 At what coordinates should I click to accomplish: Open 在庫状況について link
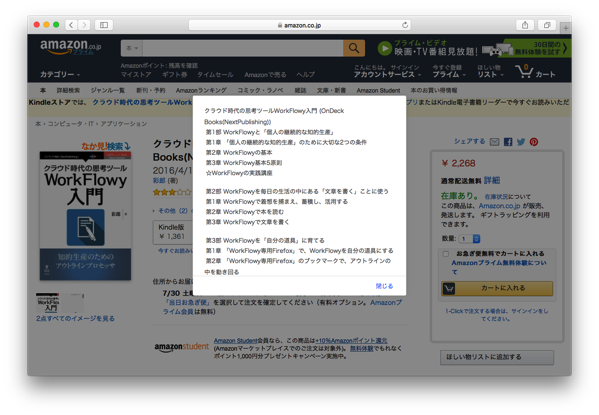click(x=507, y=196)
